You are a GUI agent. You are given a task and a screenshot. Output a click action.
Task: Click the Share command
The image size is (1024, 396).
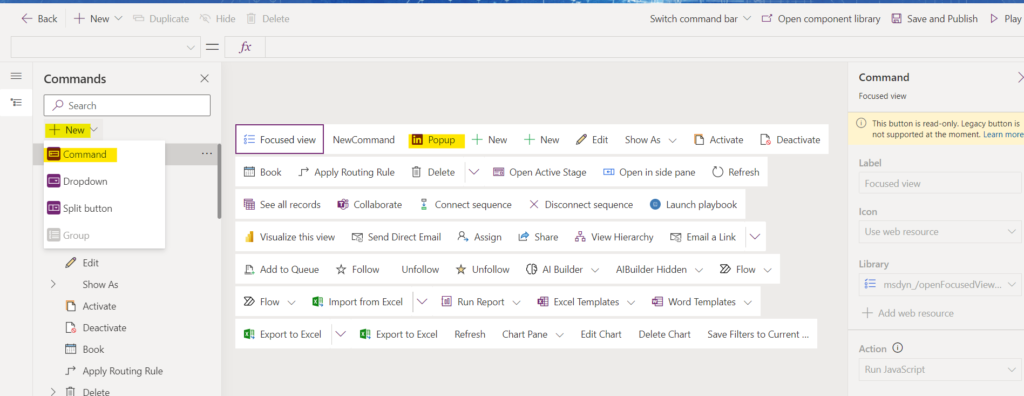click(538, 237)
